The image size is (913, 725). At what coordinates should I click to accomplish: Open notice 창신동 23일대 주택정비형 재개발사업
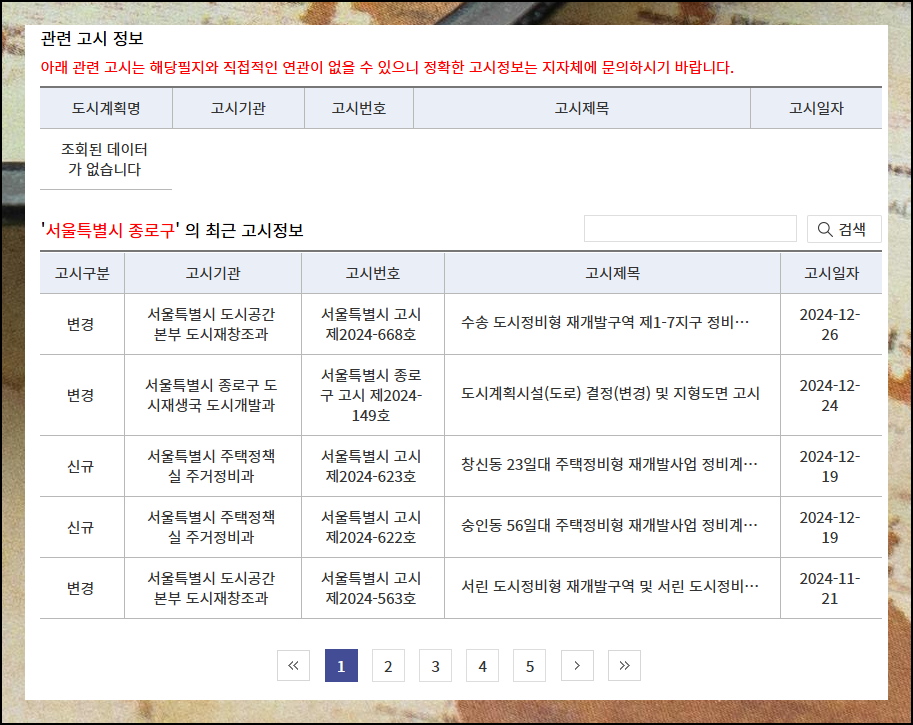click(609, 465)
